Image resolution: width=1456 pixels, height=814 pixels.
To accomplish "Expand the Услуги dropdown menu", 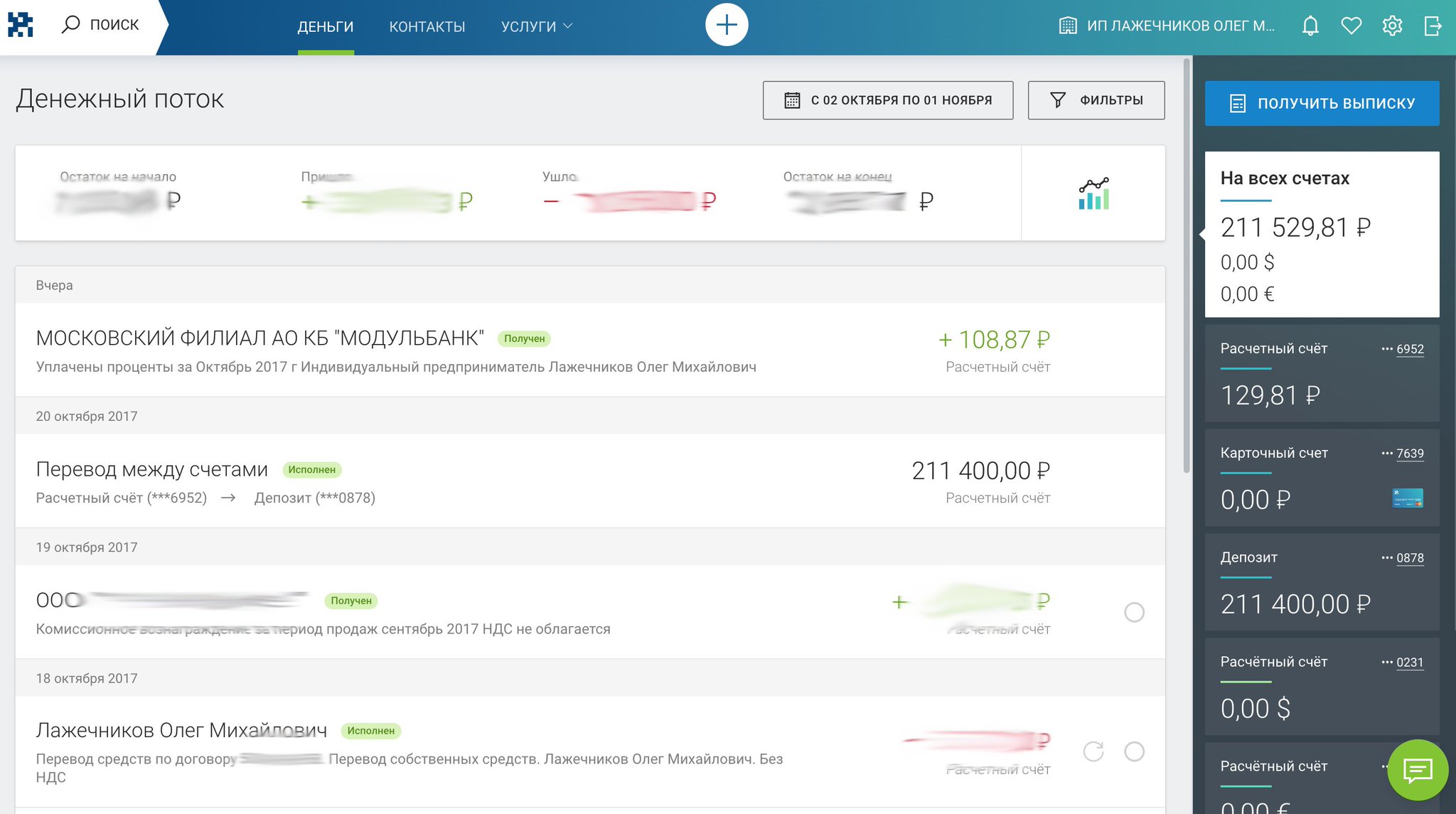I will tap(537, 27).
